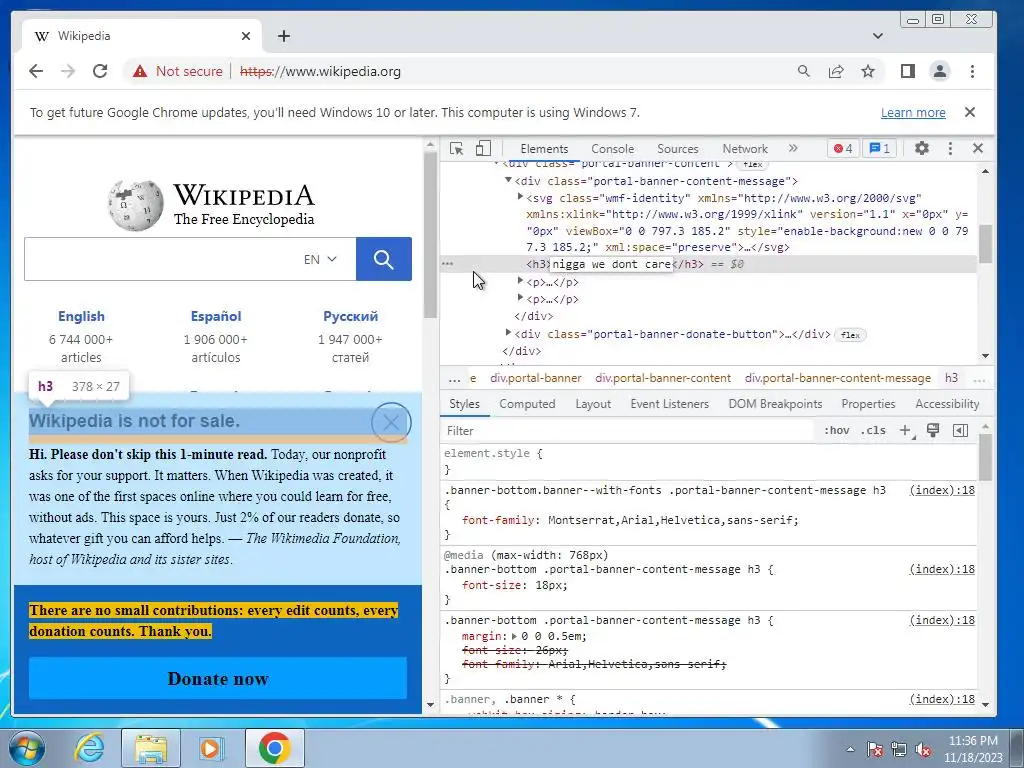
Task: Open the h3 node actions ellipsis
Action: tap(447, 264)
